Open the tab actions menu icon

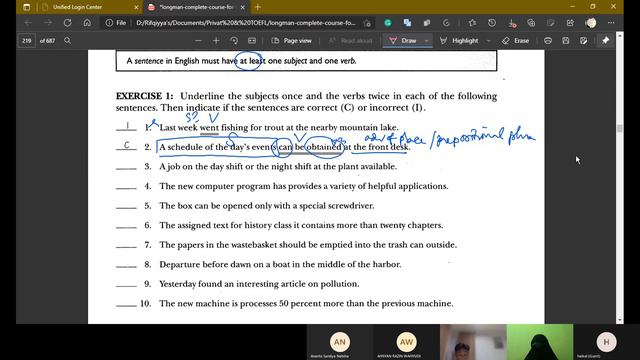(27, 7)
